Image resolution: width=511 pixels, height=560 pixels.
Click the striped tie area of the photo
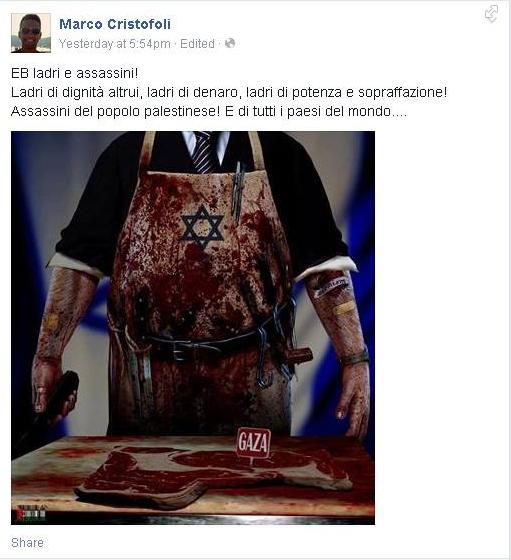pyautogui.click(x=204, y=151)
